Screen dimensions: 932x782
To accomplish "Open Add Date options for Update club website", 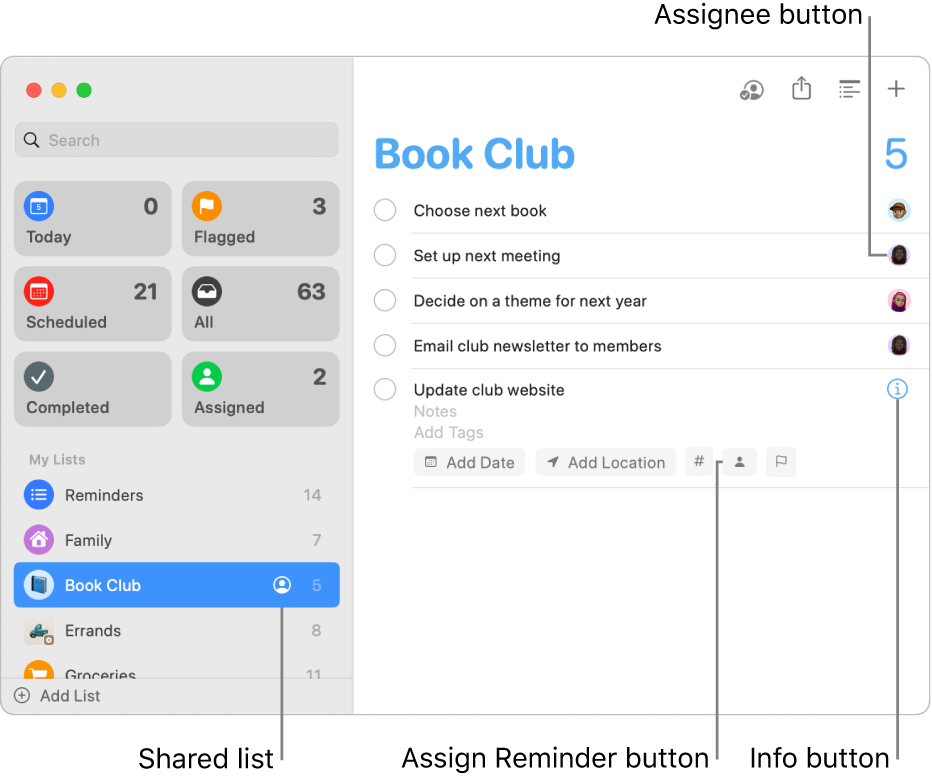I will coord(469,462).
